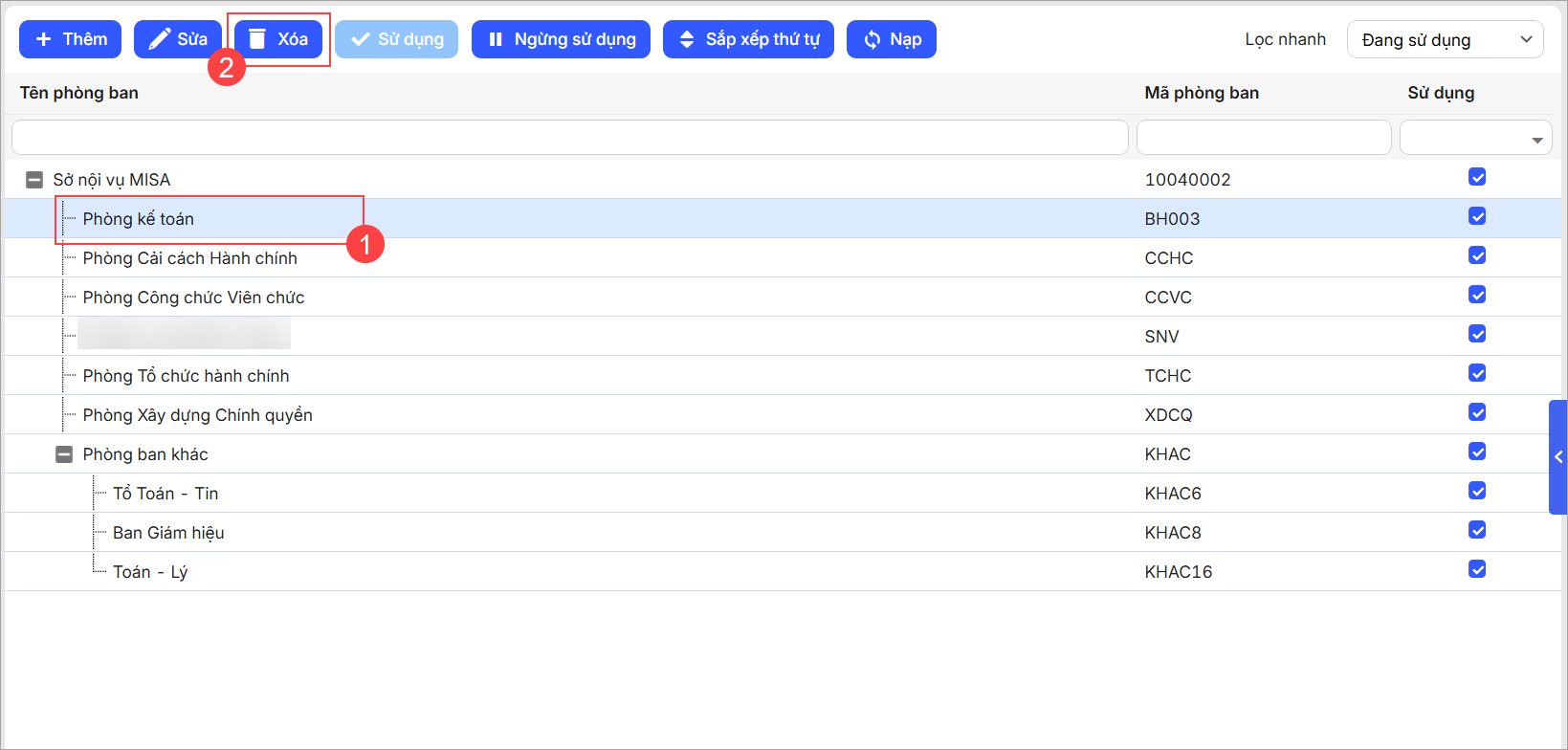The height and width of the screenshot is (750, 1568).
Task: Open the Lọc nhanh dropdown
Action: (x=1445, y=39)
